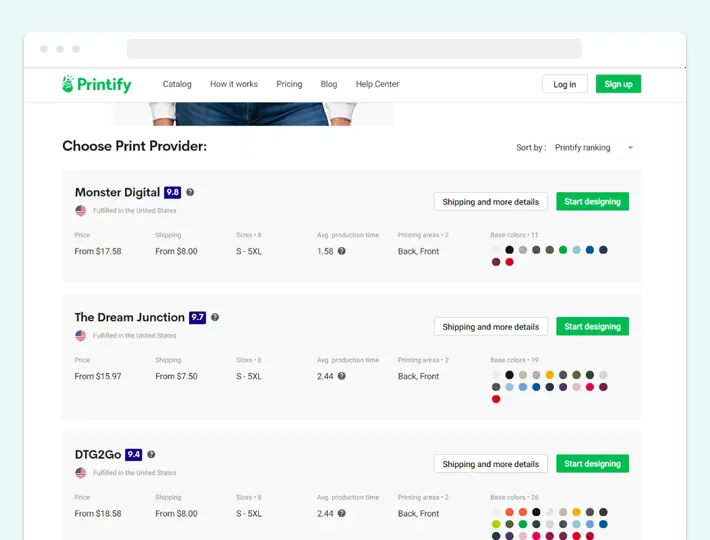Click the info icon beside DTG2Go 2.44
710x540 pixels.
coord(342,513)
